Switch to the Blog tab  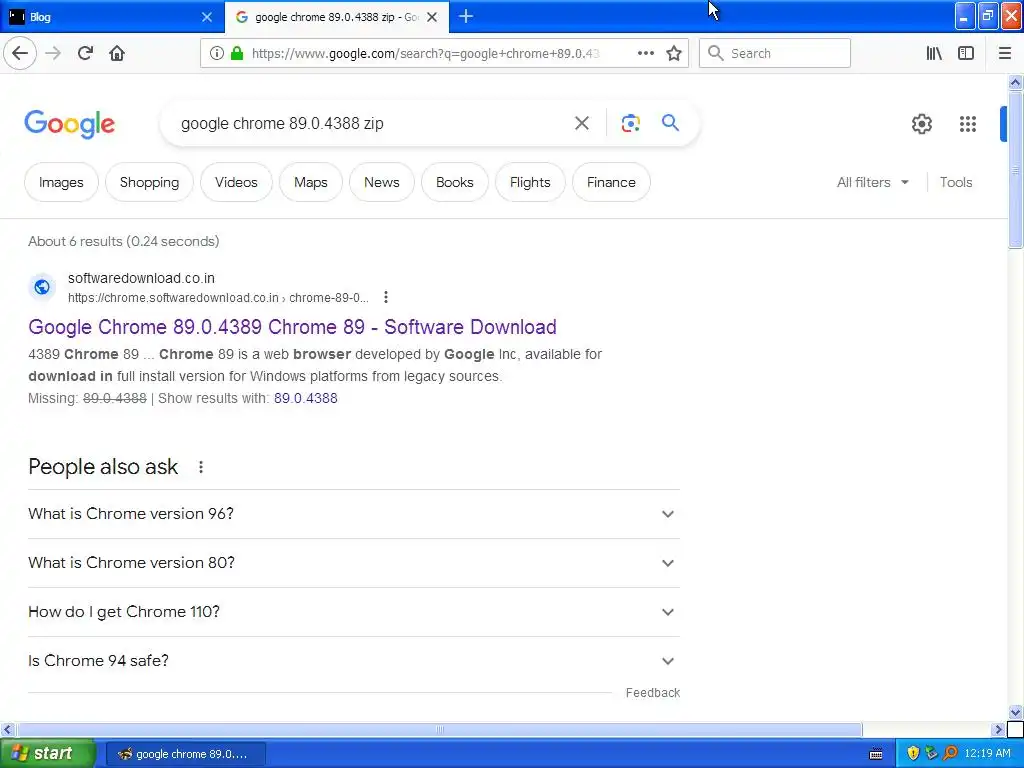(111, 17)
